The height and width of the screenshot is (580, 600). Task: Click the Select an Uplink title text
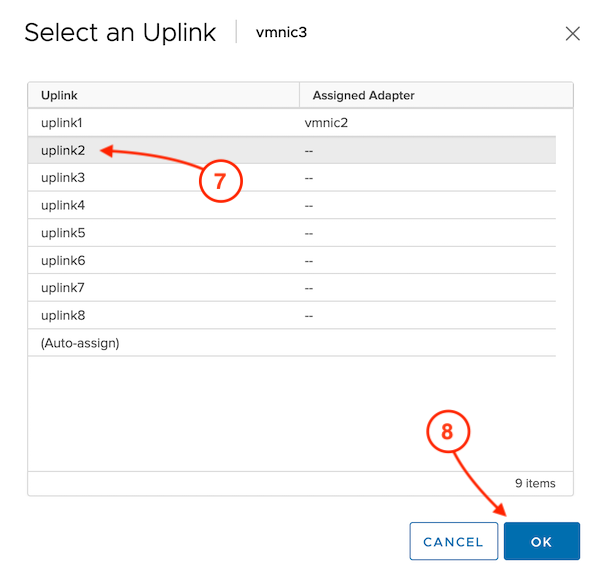pos(120,32)
